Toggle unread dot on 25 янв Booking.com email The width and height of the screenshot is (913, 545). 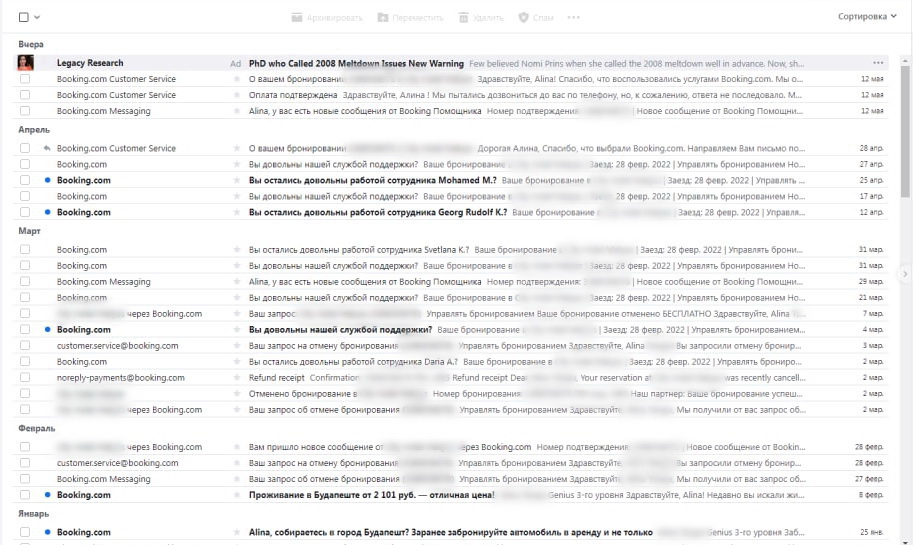pyautogui.click(x=47, y=532)
